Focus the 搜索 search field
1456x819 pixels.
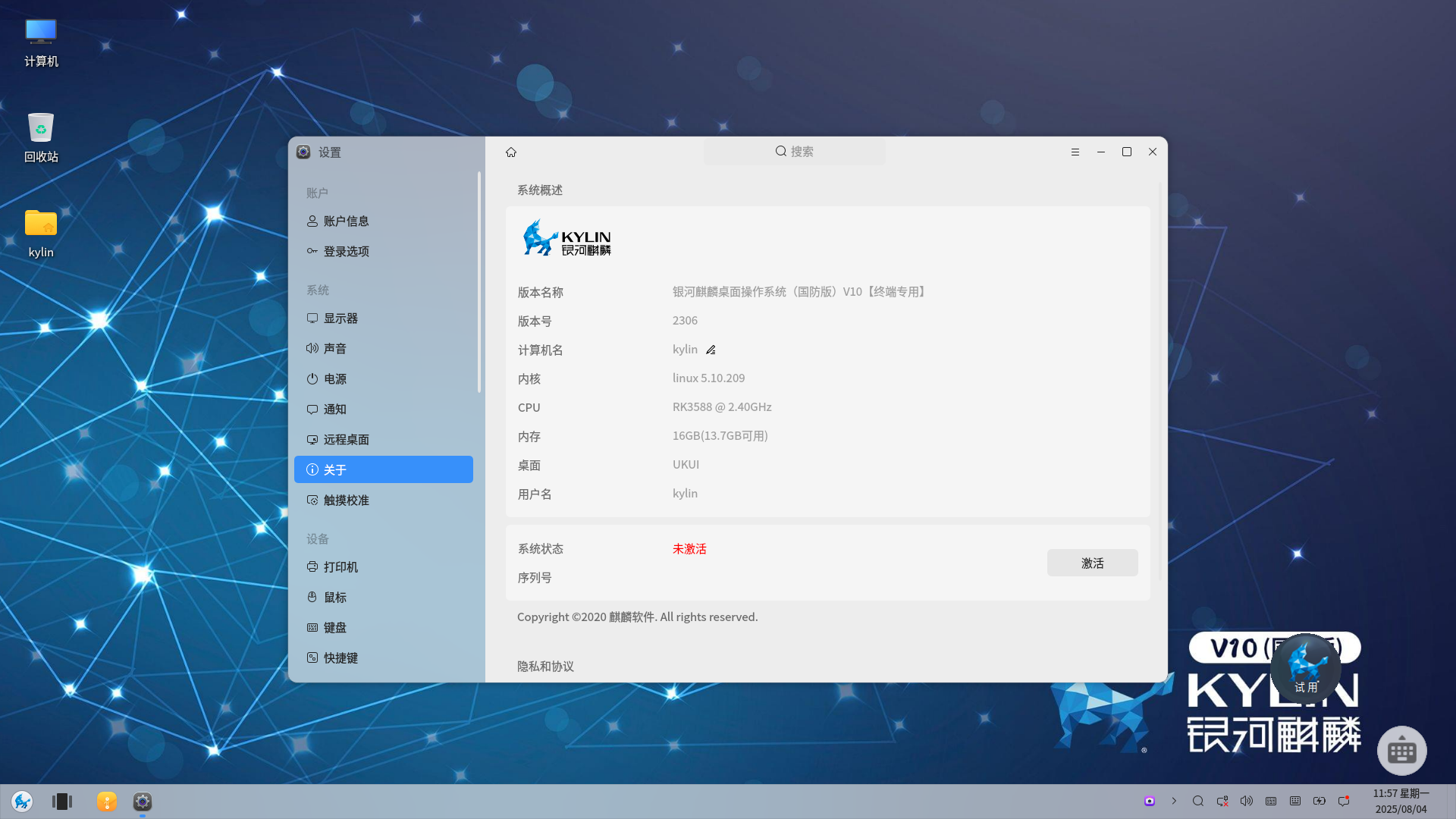pyautogui.click(x=794, y=151)
